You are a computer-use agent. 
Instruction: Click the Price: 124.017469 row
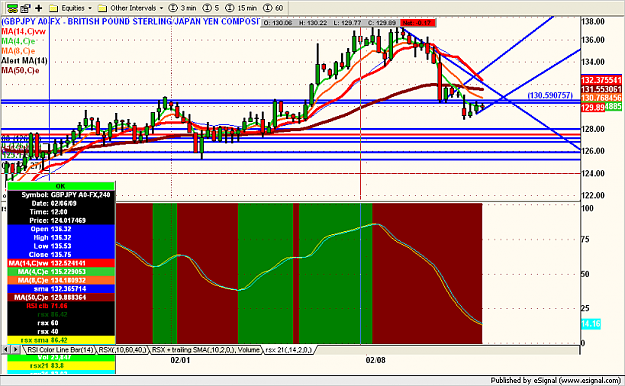tap(61, 221)
